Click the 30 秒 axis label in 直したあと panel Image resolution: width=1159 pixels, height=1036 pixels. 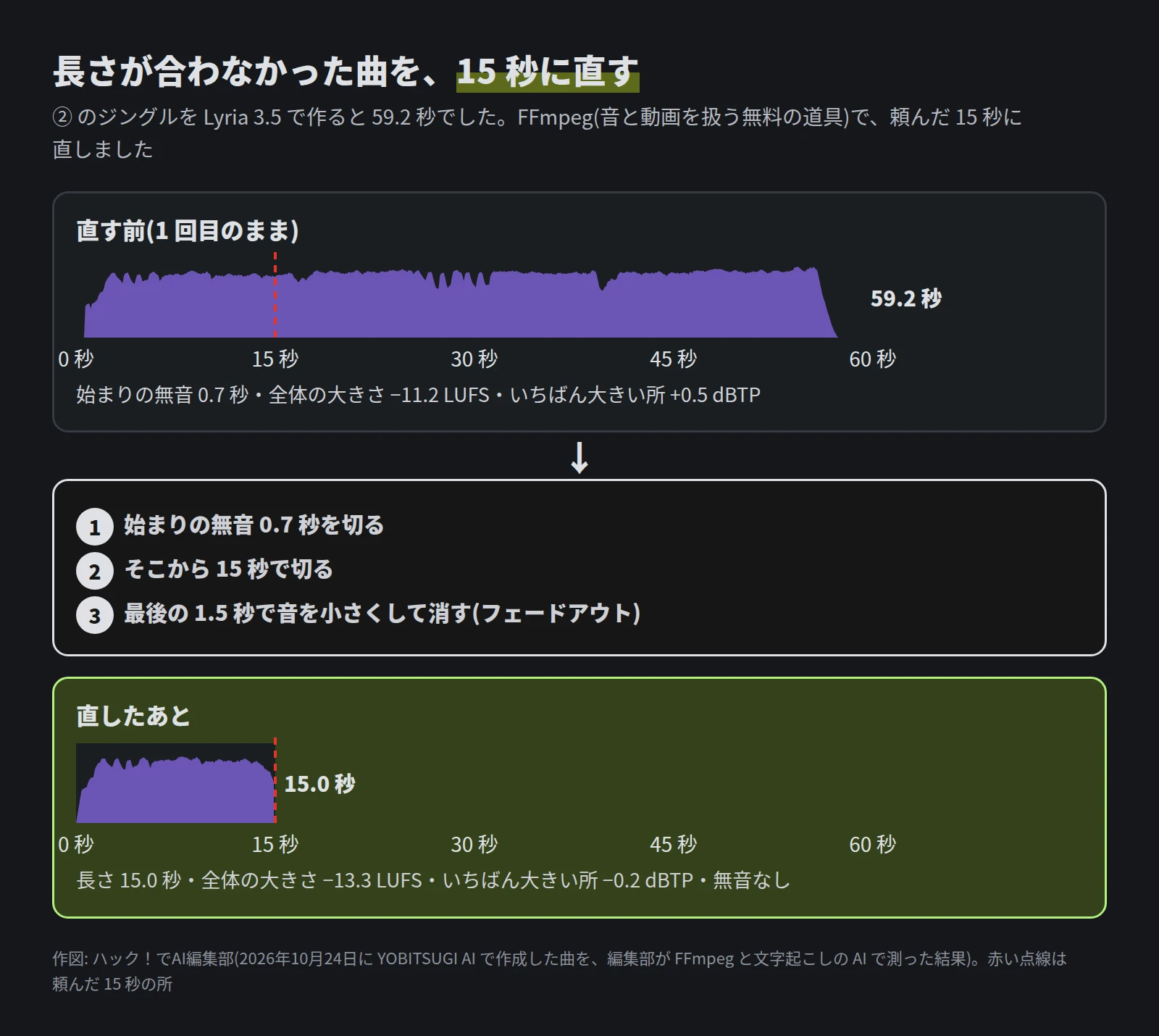pyautogui.click(x=474, y=844)
